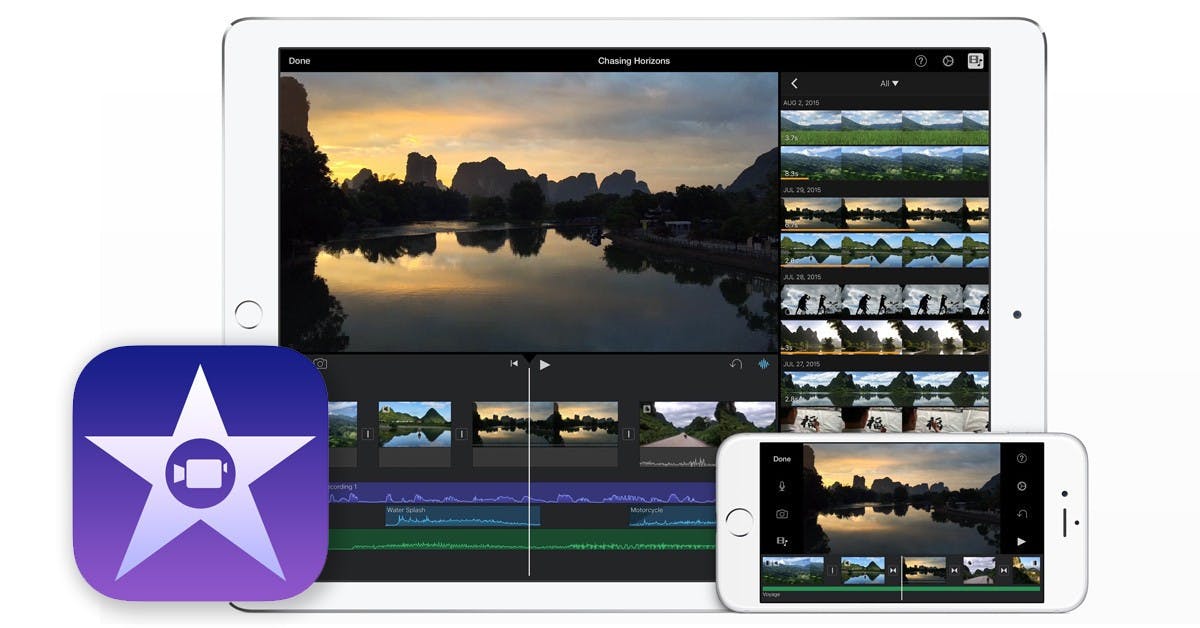Tap Done in the iPad iMovie toolbar
Screen dimensions: 1200x628
tap(299, 61)
